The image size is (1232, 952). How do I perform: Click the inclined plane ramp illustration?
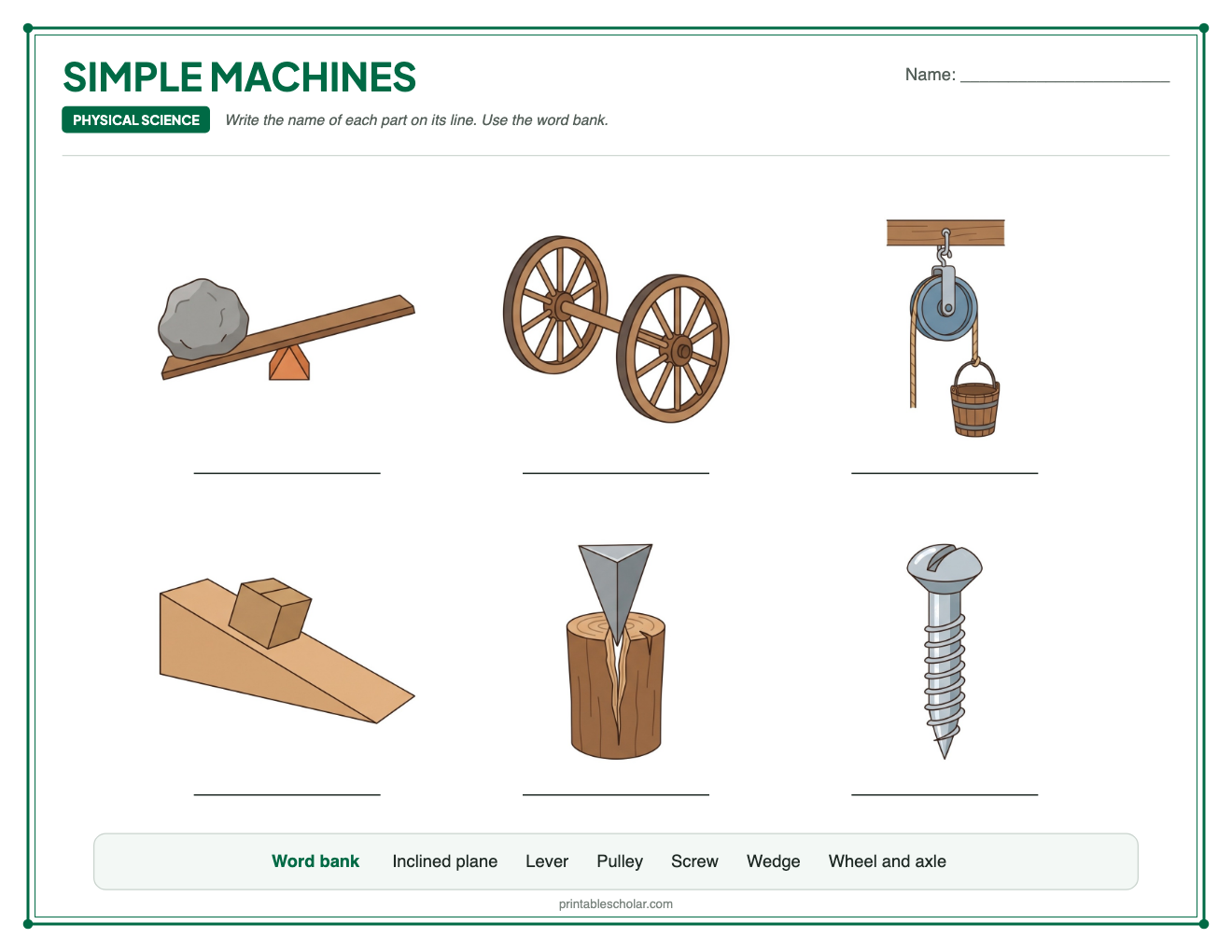pyautogui.click(x=287, y=651)
